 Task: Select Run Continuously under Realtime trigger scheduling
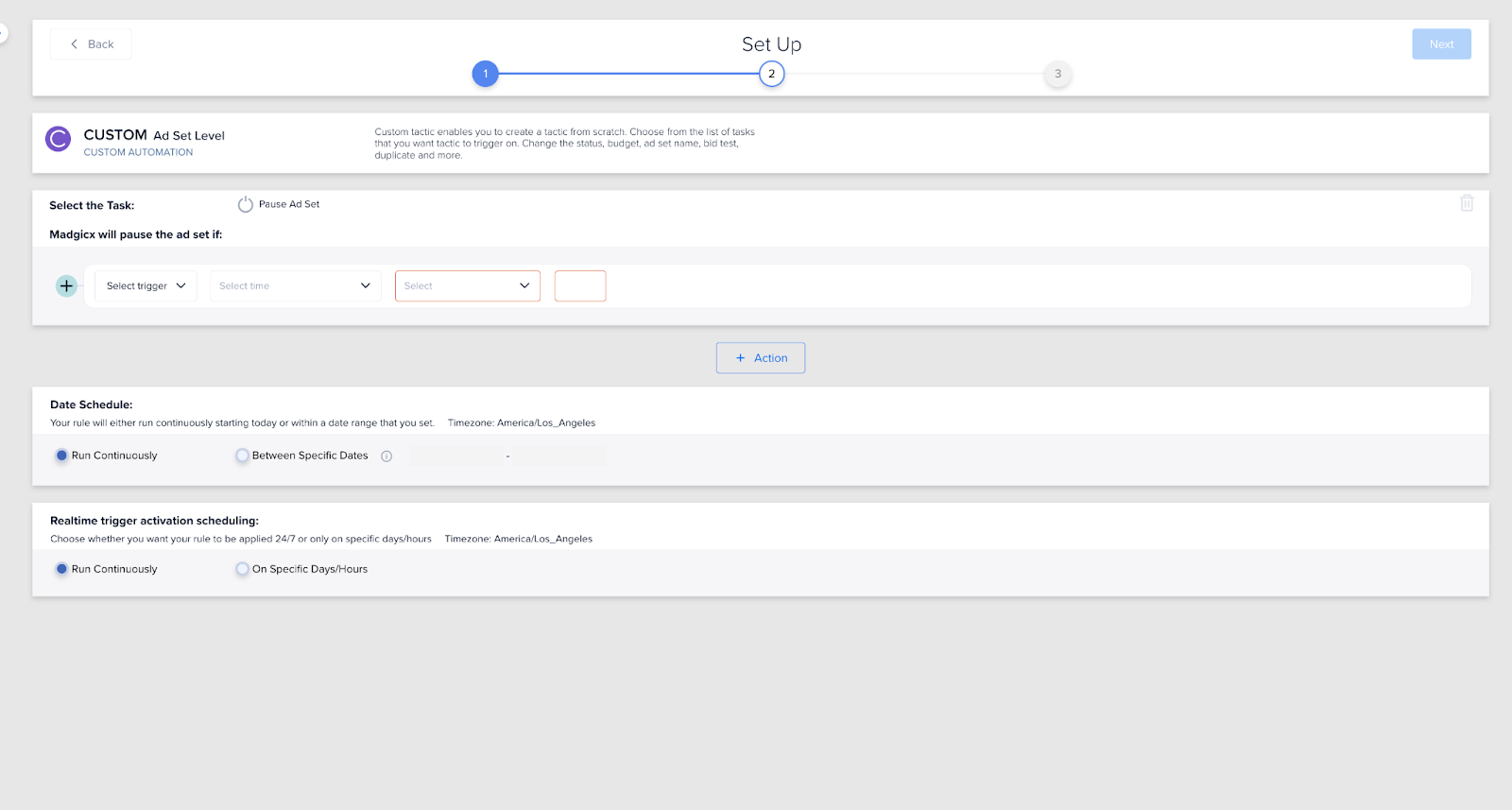tap(62, 569)
